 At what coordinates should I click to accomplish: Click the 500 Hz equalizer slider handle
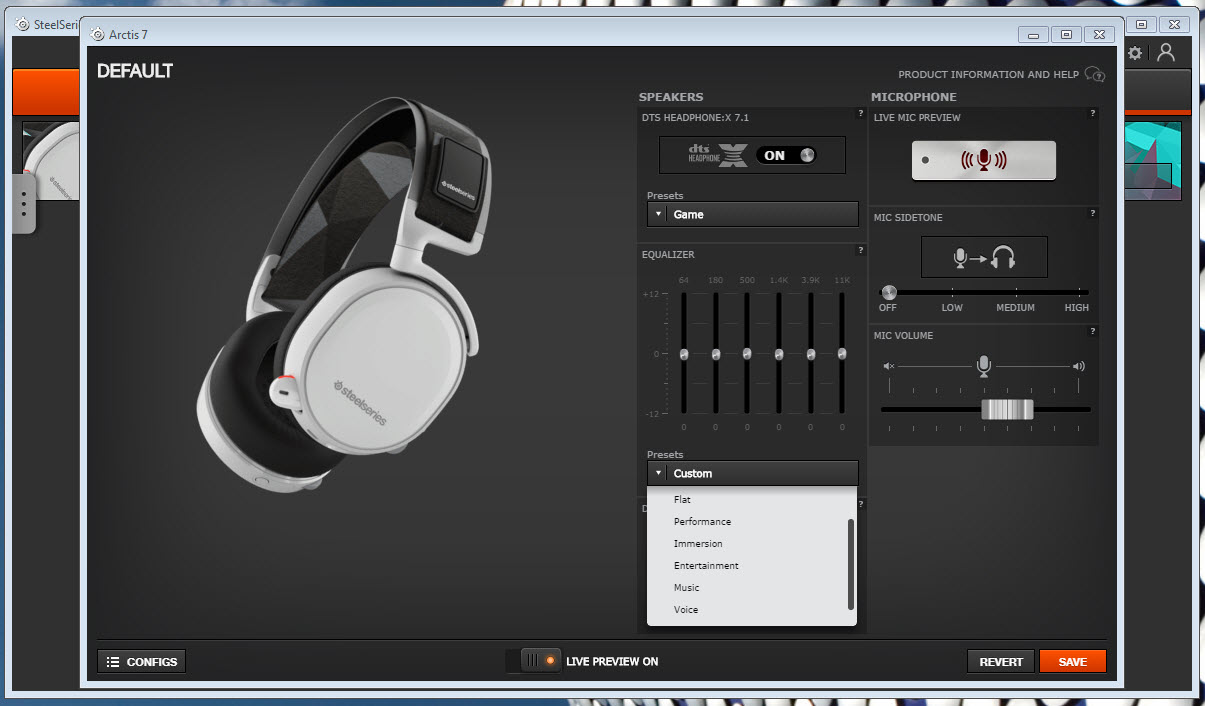(x=747, y=354)
